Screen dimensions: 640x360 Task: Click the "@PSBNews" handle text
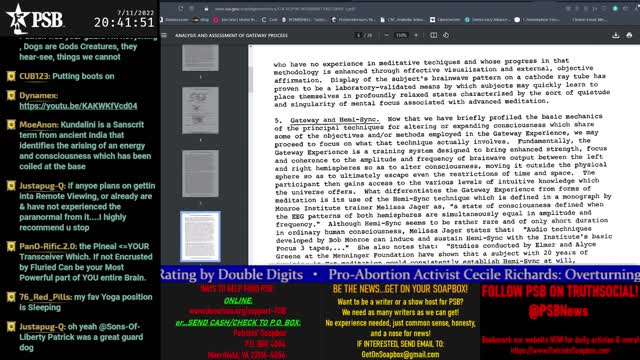[x=558, y=311]
